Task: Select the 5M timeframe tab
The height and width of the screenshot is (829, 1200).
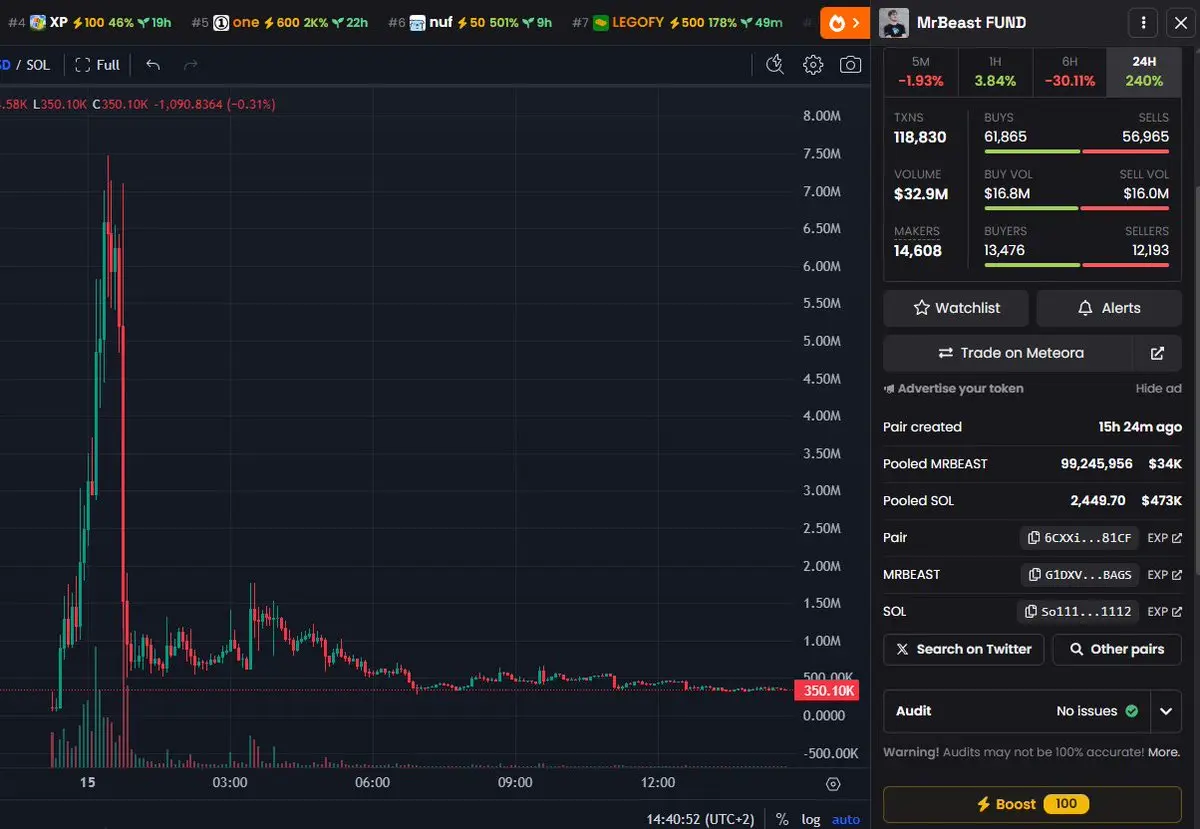Action: click(x=921, y=71)
